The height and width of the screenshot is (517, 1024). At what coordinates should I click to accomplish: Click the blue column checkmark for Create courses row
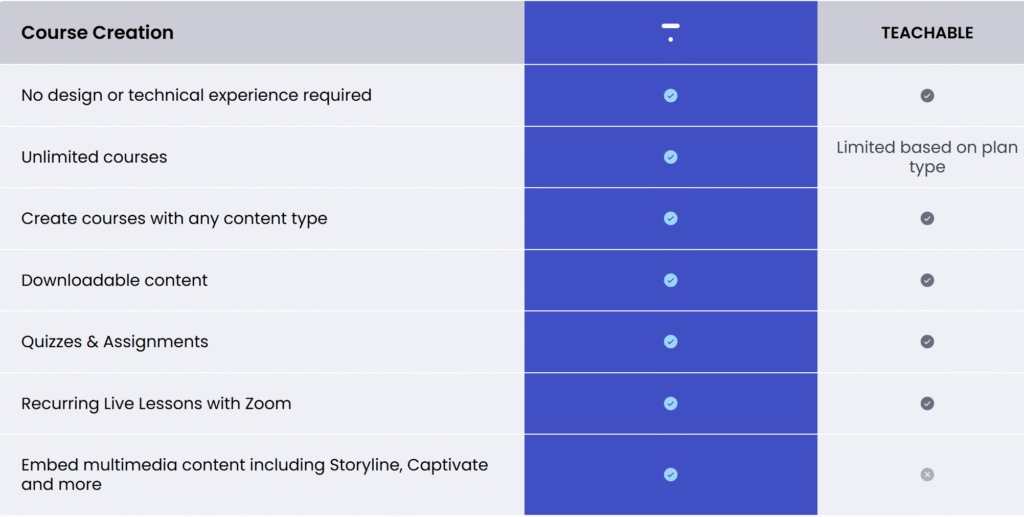[671, 219]
